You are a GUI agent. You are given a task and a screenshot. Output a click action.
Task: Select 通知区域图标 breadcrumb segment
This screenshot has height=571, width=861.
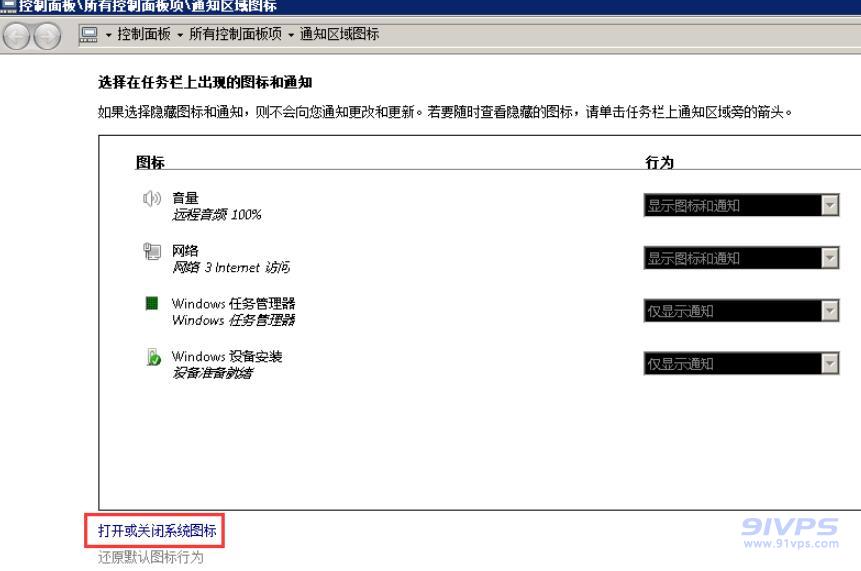pos(339,34)
